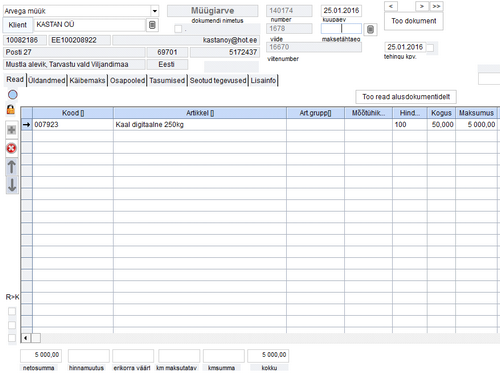Switch to the Read tab
The width and height of the screenshot is (500, 375).
pyautogui.click(x=15, y=80)
